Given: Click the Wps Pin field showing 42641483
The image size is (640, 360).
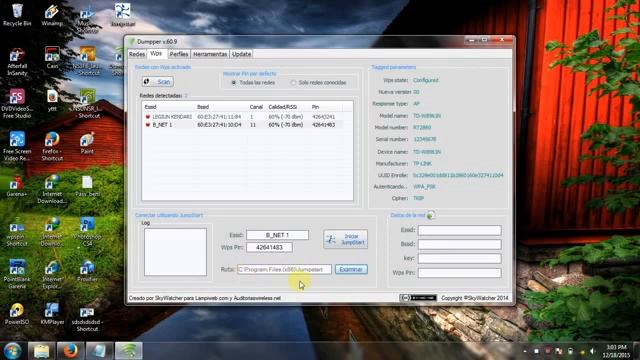Looking at the screenshot, I should pos(269,247).
